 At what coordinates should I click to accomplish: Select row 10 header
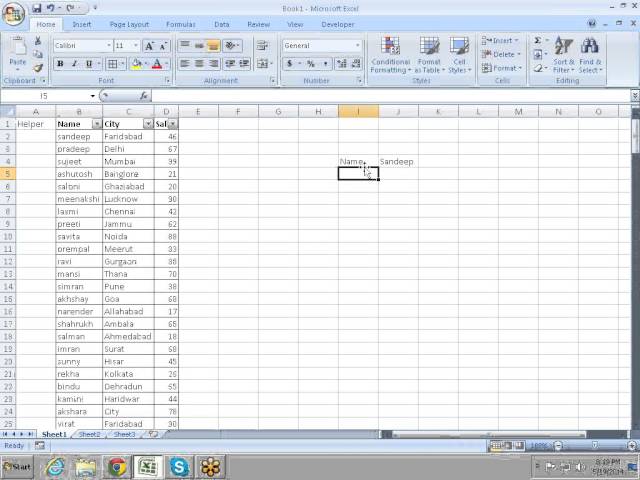pyautogui.click(x=7, y=237)
